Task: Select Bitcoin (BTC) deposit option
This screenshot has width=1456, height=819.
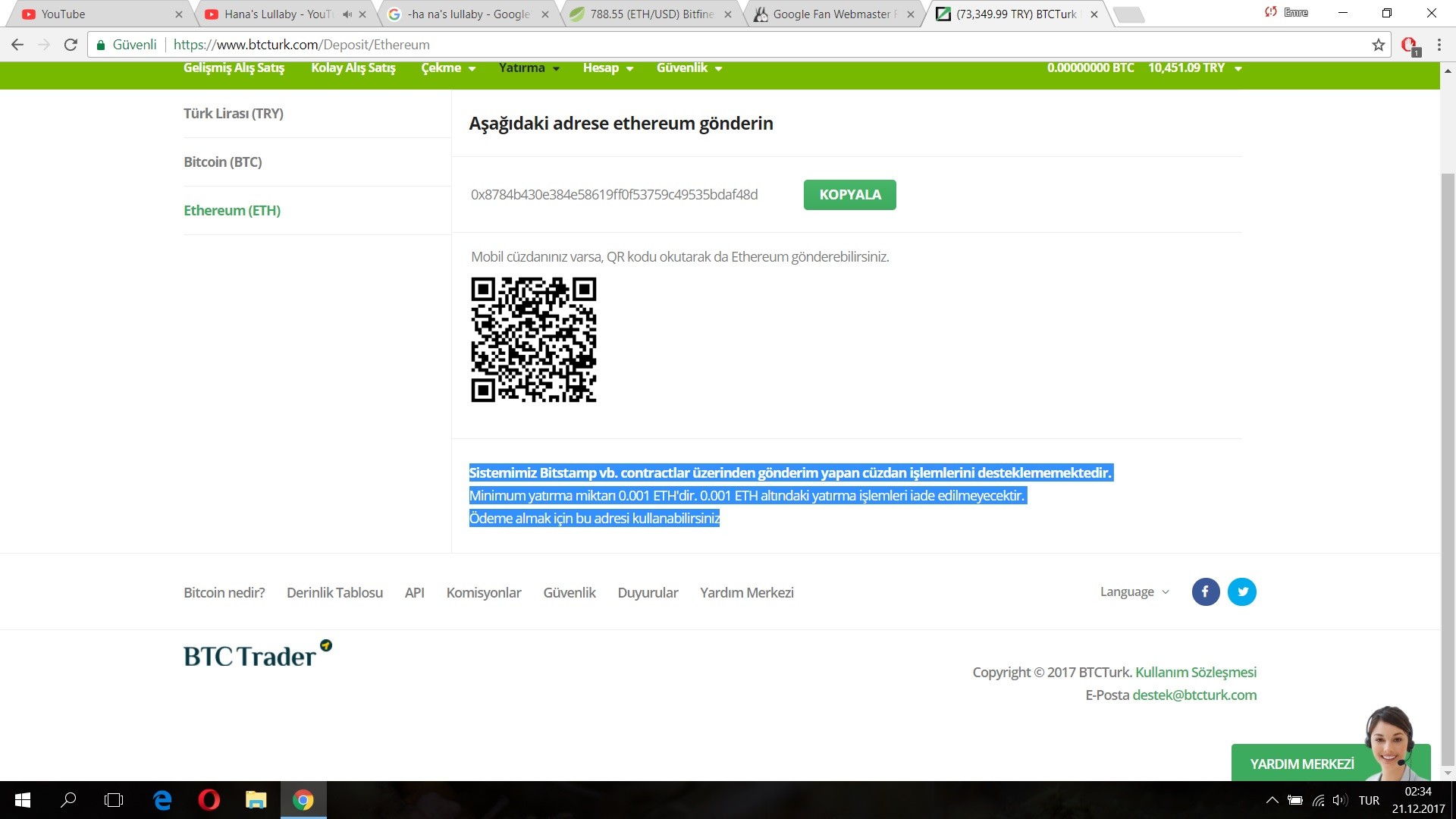Action: pyautogui.click(x=223, y=162)
